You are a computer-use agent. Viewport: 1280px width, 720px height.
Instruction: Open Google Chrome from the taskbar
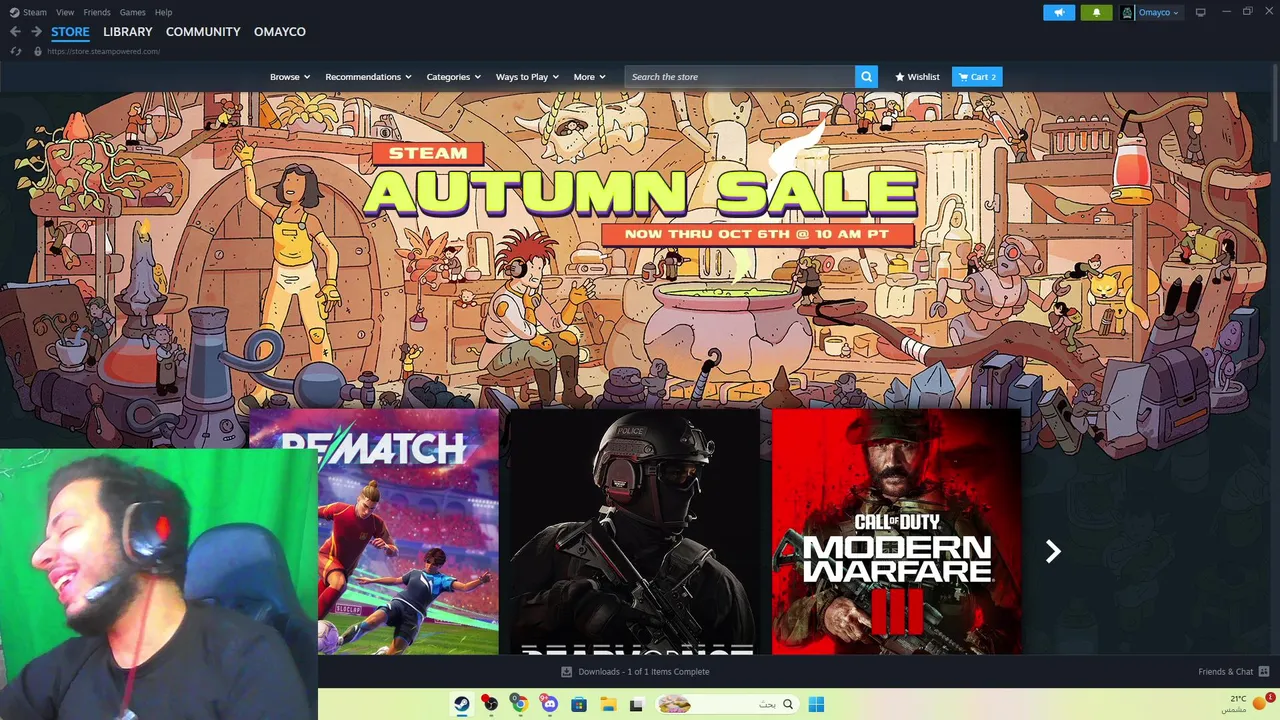pyautogui.click(x=519, y=704)
